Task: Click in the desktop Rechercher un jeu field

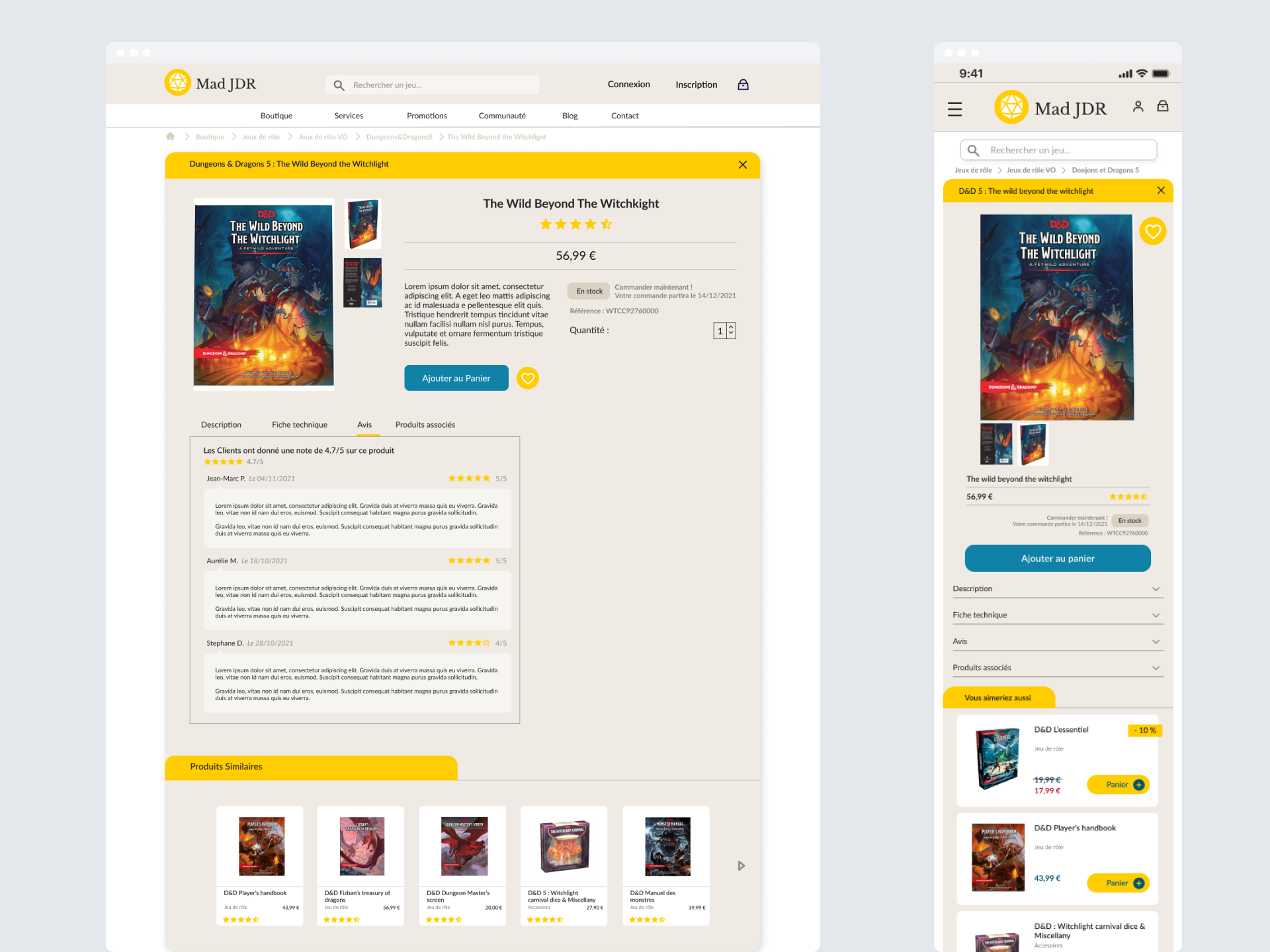Action: [x=433, y=85]
